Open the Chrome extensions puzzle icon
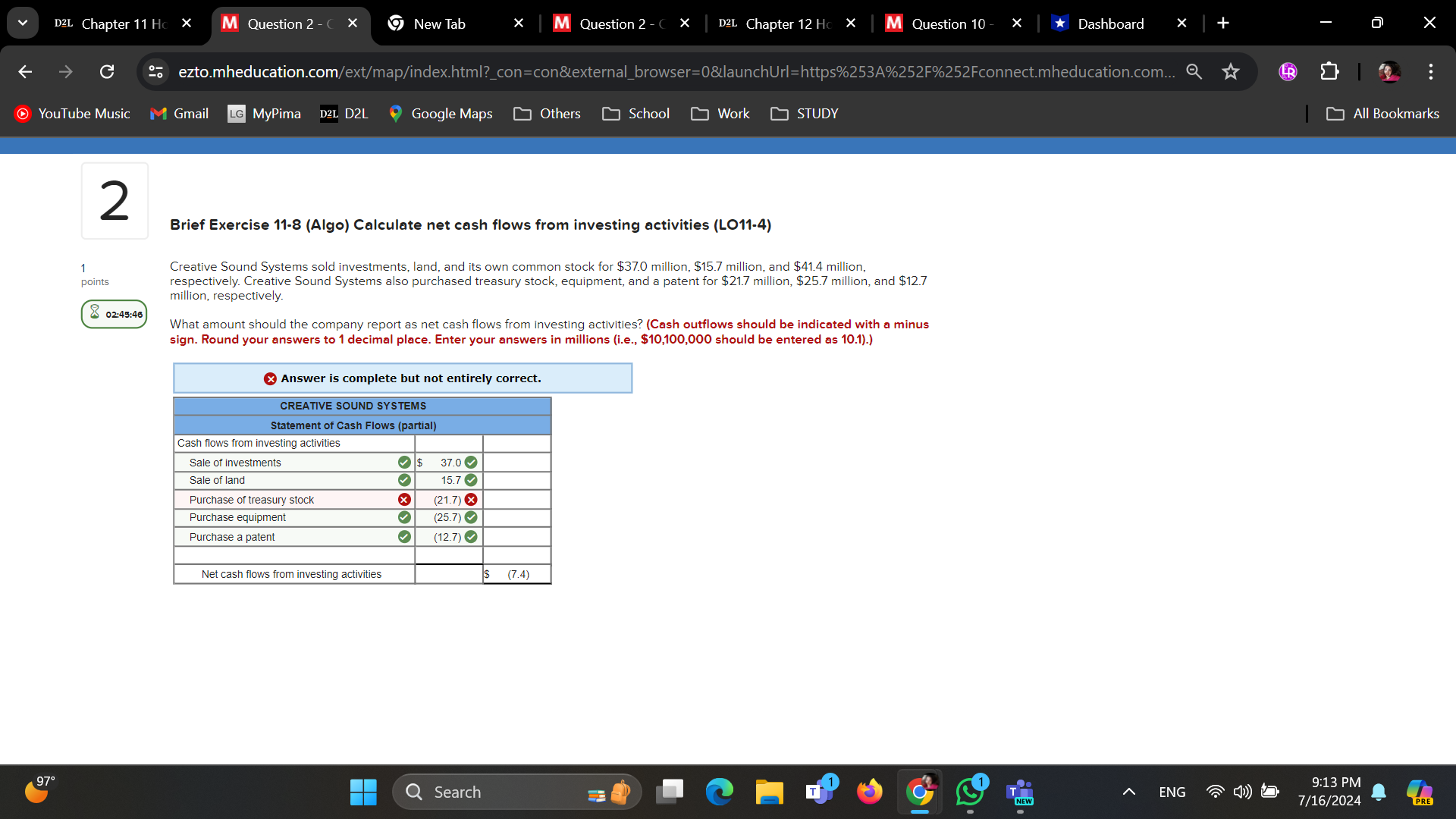 pyautogui.click(x=1329, y=71)
